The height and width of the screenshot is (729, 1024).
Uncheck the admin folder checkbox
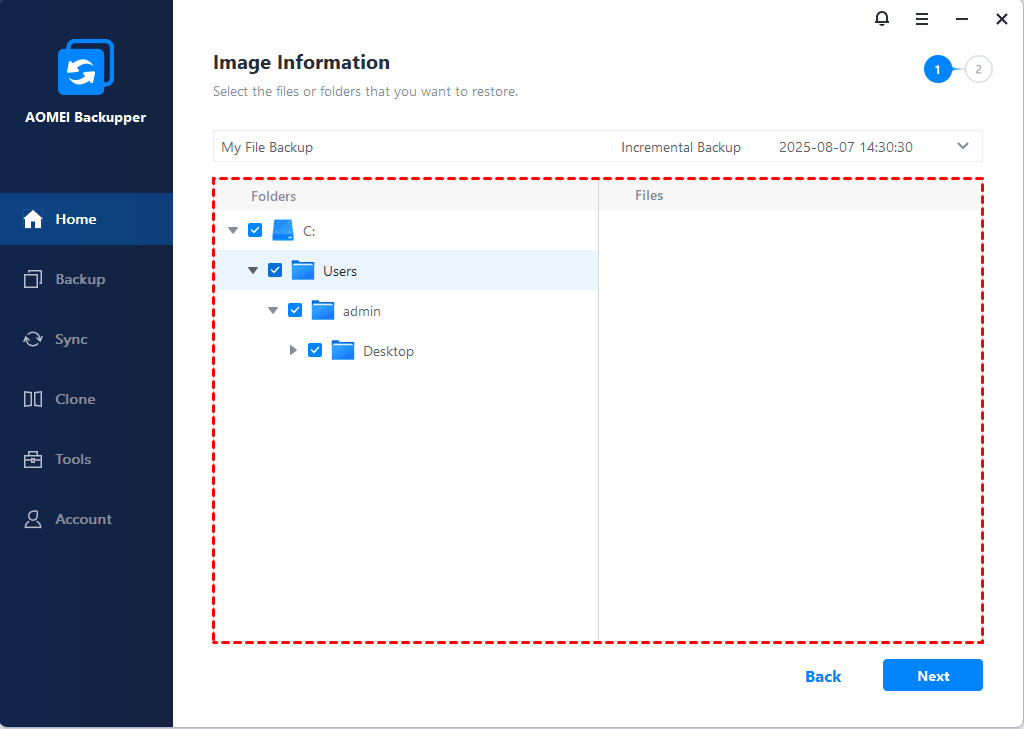[x=295, y=310]
